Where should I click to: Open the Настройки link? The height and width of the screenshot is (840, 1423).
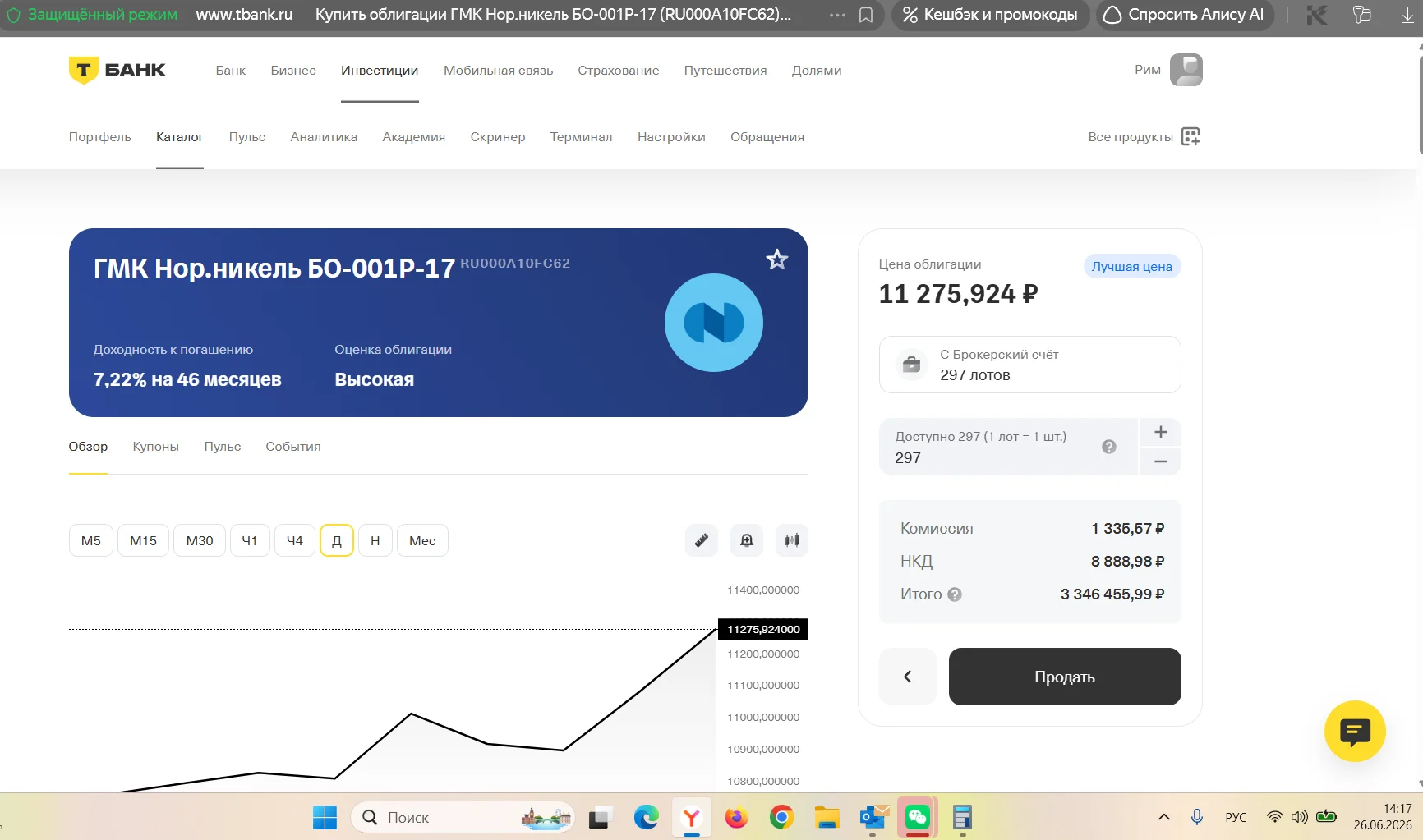(x=672, y=137)
